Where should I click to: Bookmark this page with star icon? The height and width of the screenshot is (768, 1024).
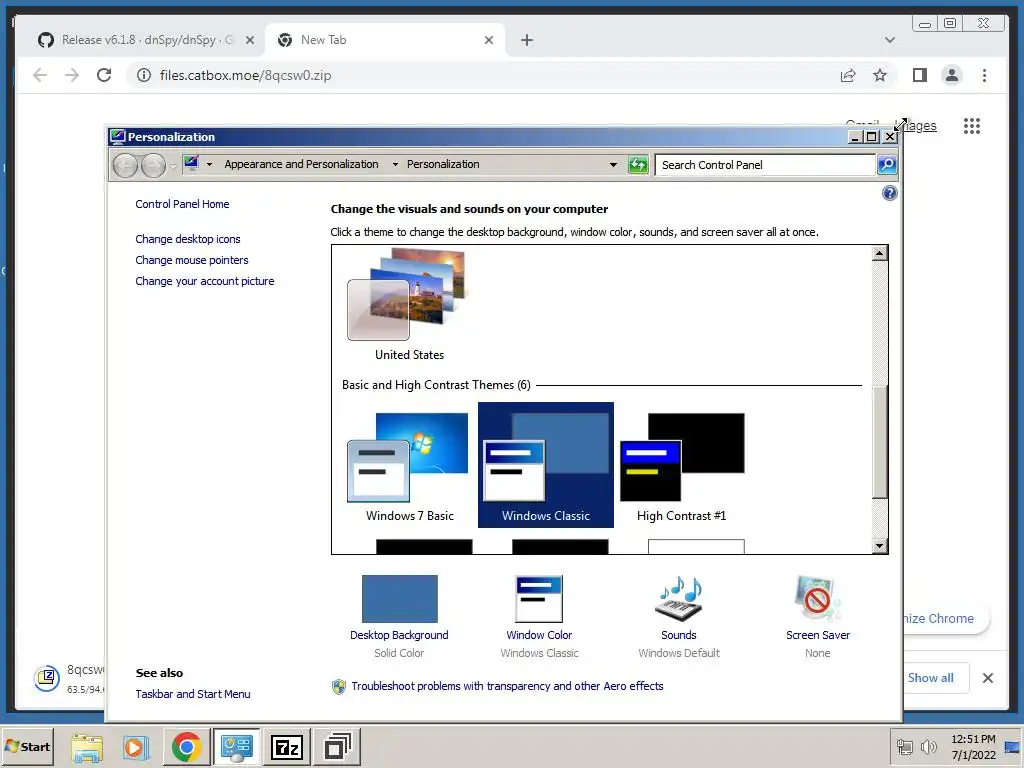point(880,75)
